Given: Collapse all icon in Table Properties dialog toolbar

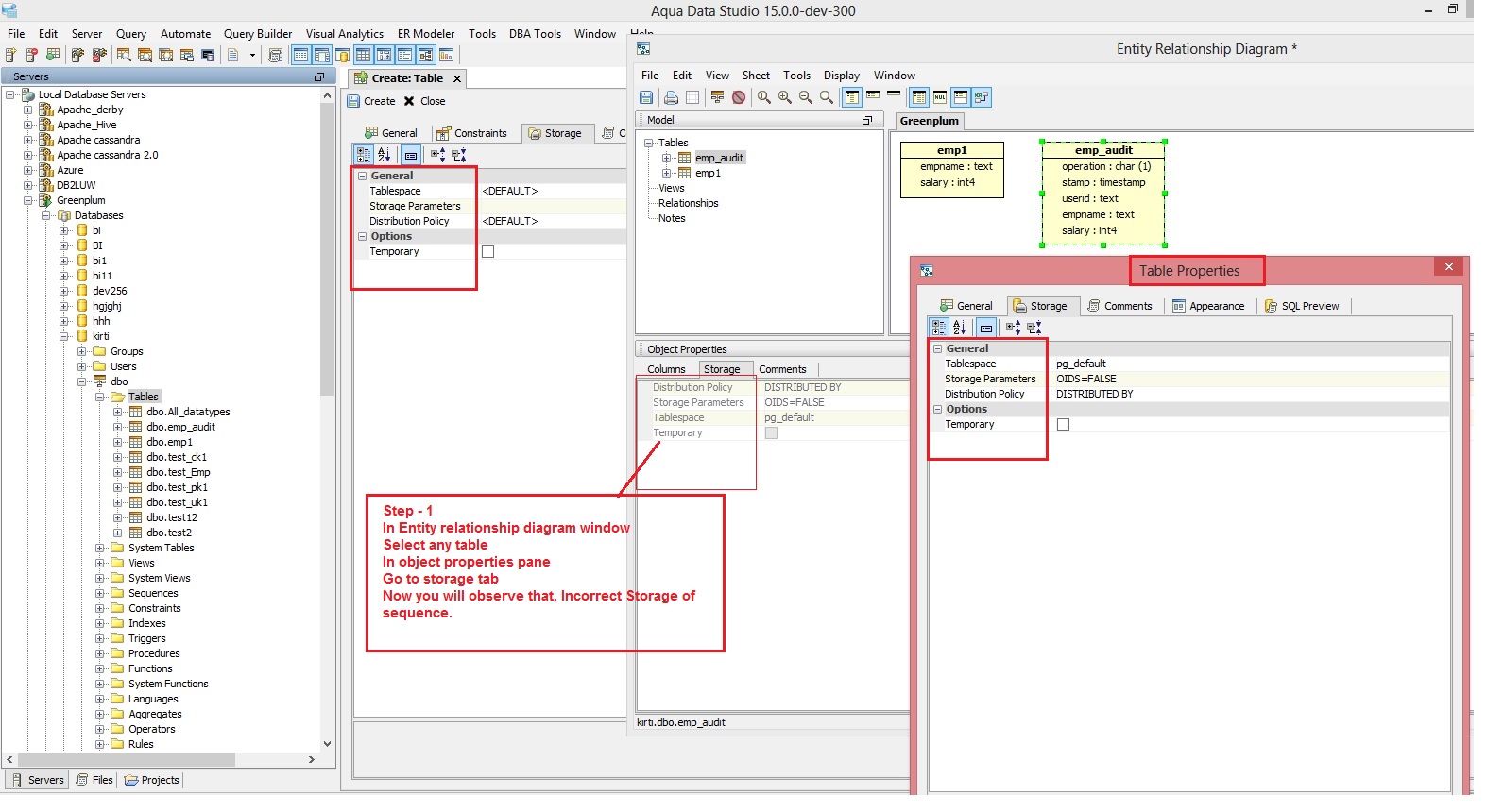Looking at the screenshot, I should click(1034, 328).
